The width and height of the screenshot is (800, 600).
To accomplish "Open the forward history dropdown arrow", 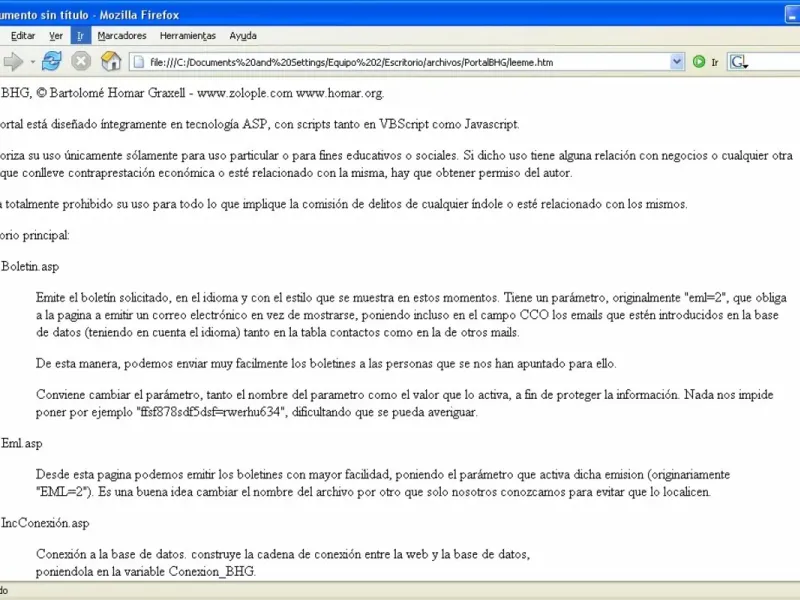I will point(33,62).
